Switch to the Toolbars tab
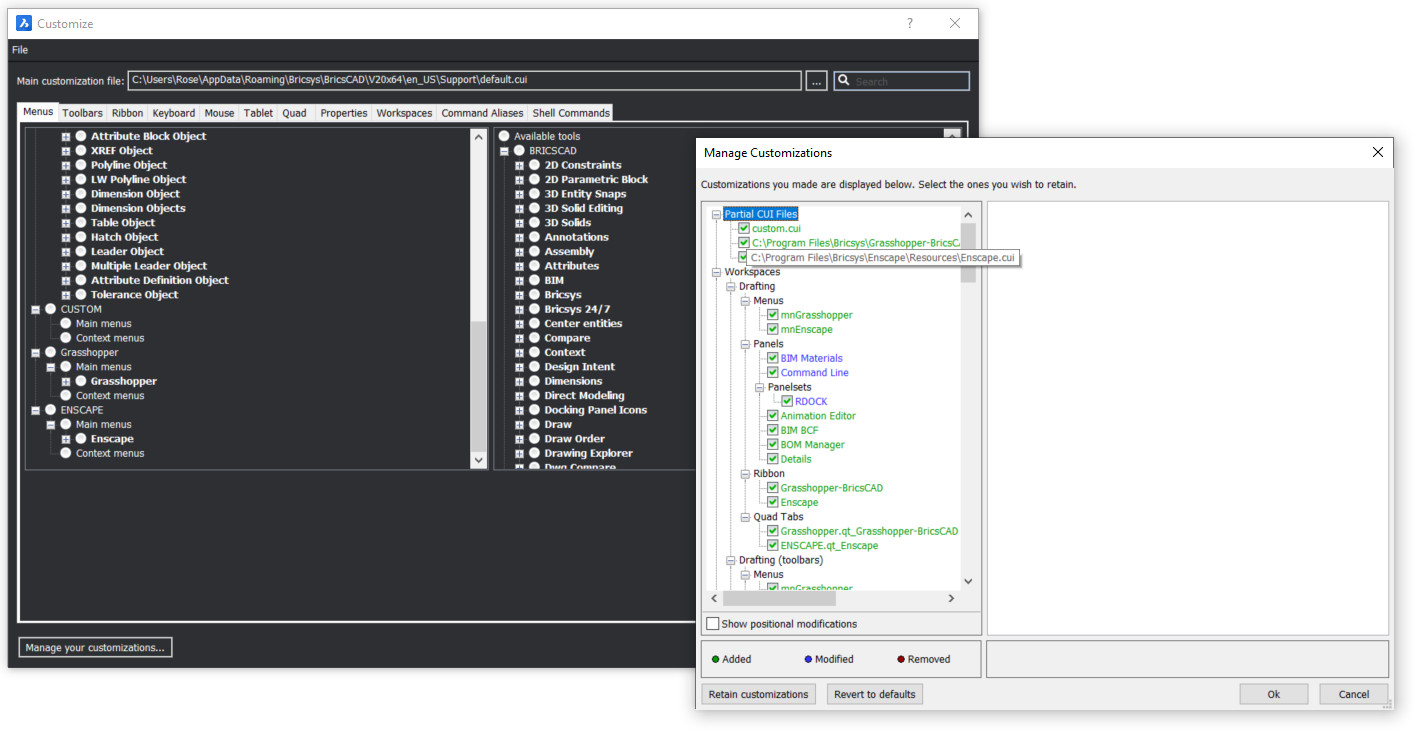Image resolution: width=1428 pixels, height=733 pixels. coord(83,113)
